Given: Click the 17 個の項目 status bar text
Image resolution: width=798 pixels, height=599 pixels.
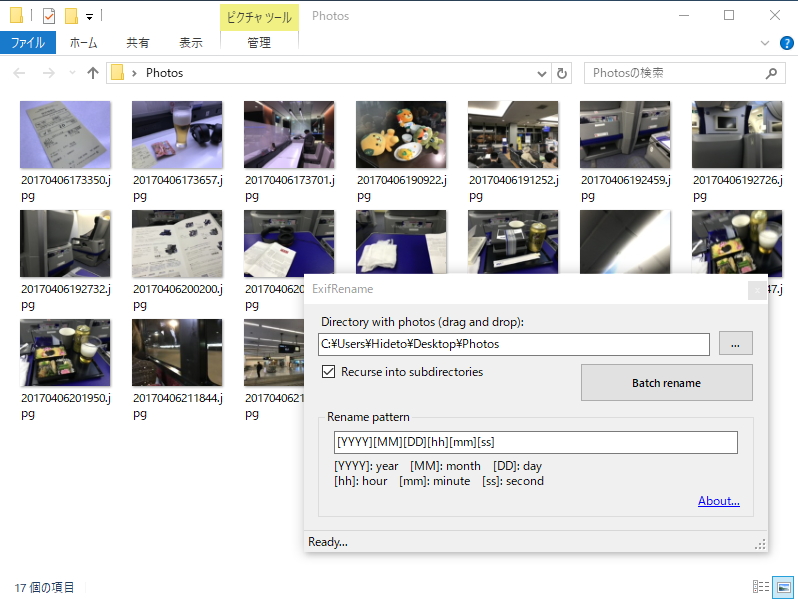Looking at the screenshot, I should [x=44, y=587].
